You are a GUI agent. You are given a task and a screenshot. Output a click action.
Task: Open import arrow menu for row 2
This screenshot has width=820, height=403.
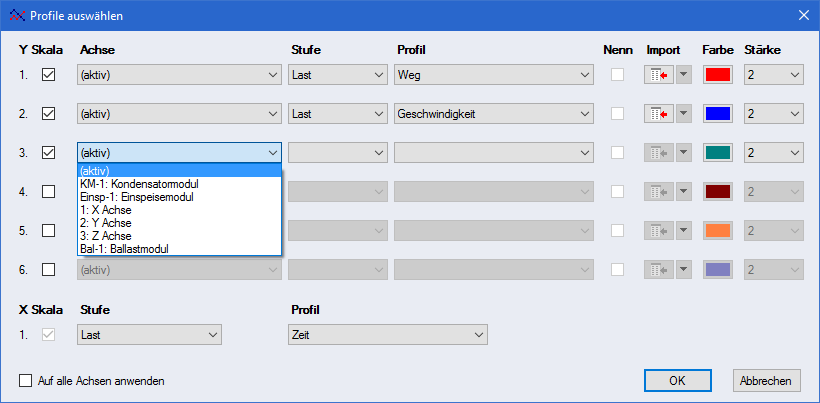(x=684, y=114)
